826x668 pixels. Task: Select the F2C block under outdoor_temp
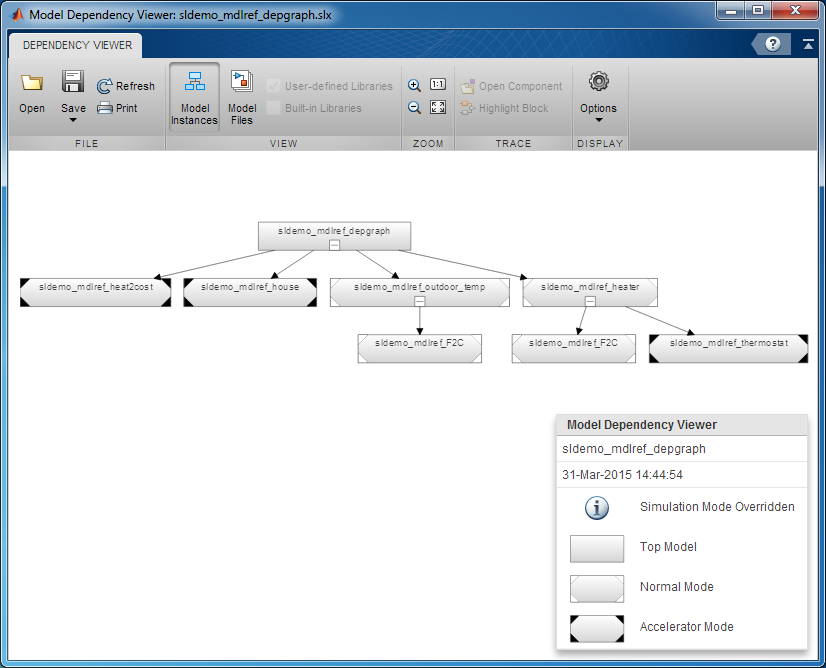pyautogui.click(x=419, y=348)
